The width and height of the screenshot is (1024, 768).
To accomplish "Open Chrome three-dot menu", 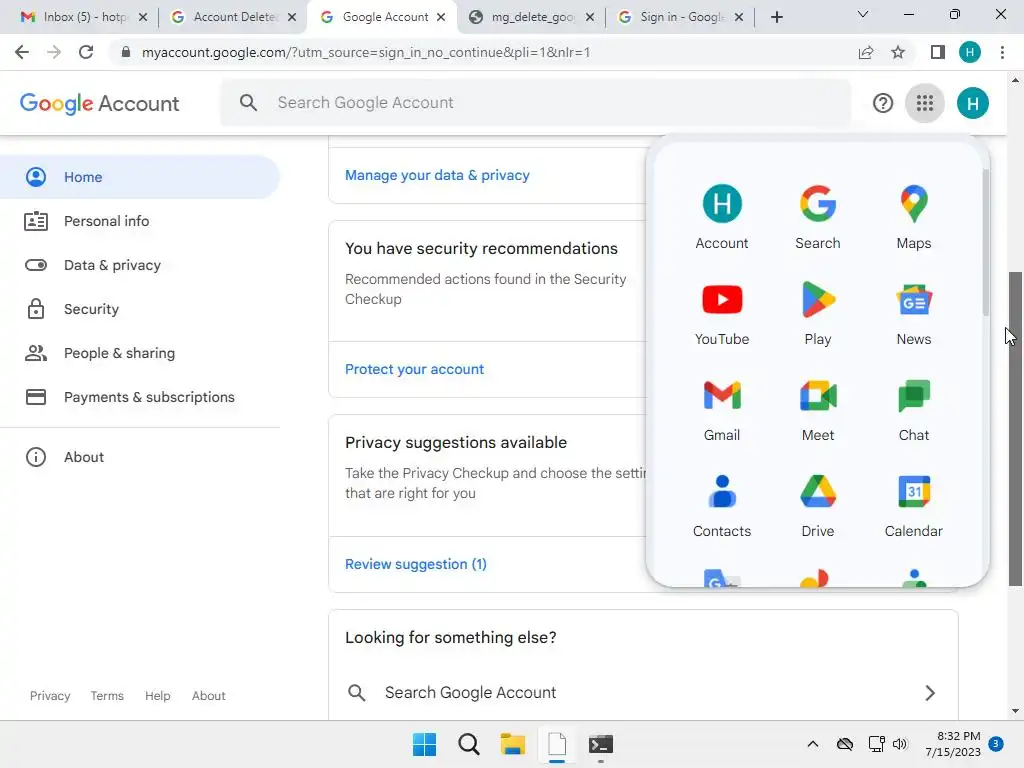I will click(1002, 52).
